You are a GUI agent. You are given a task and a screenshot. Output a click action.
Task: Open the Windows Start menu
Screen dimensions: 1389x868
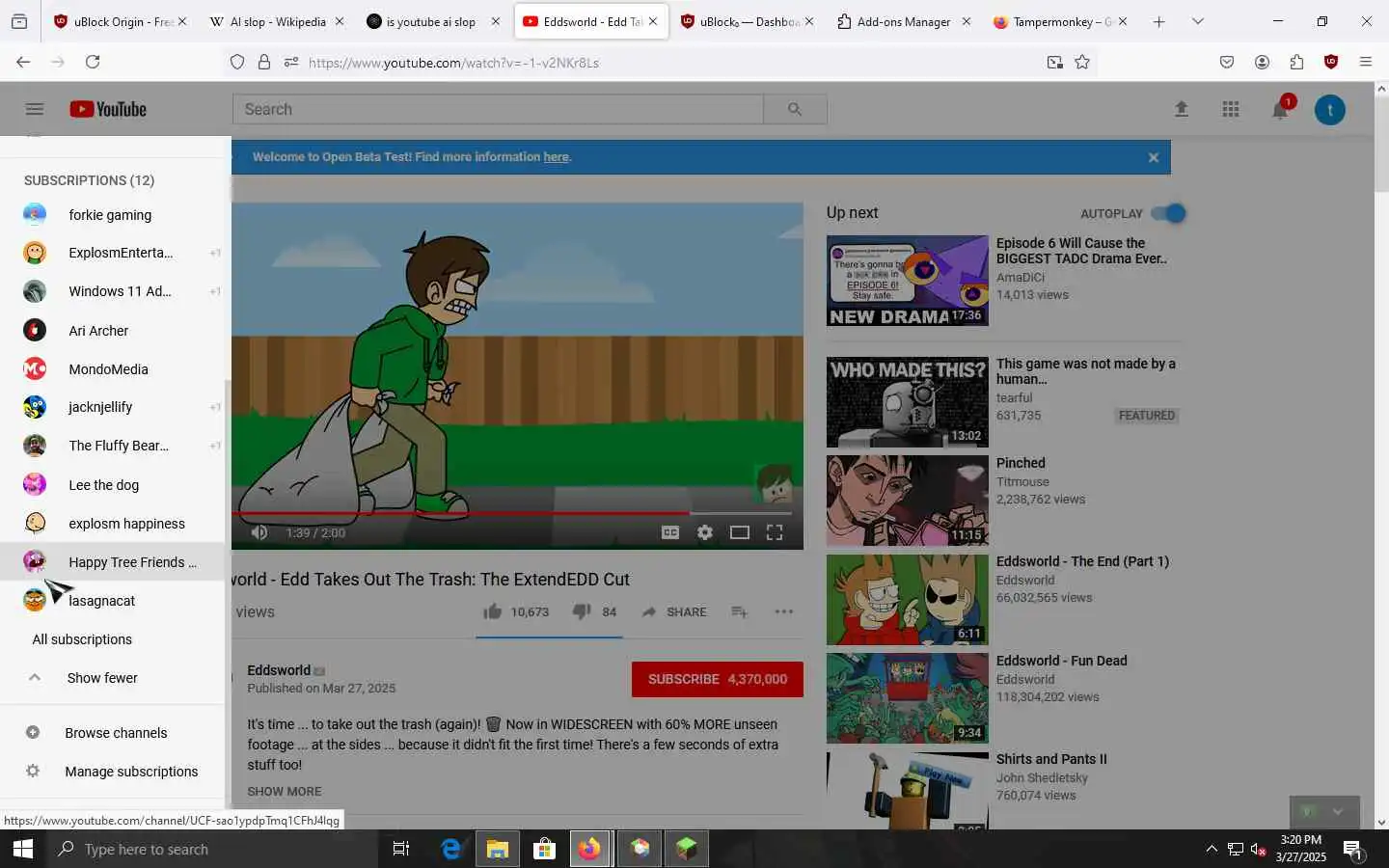point(23,849)
